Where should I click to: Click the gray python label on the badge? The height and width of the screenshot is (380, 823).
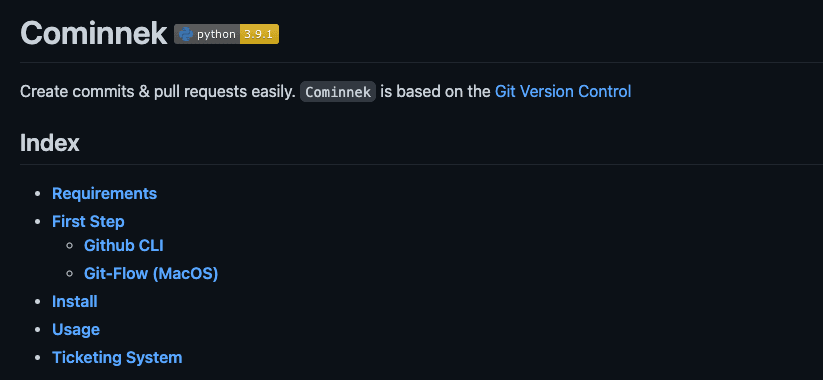tap(216, 35)
